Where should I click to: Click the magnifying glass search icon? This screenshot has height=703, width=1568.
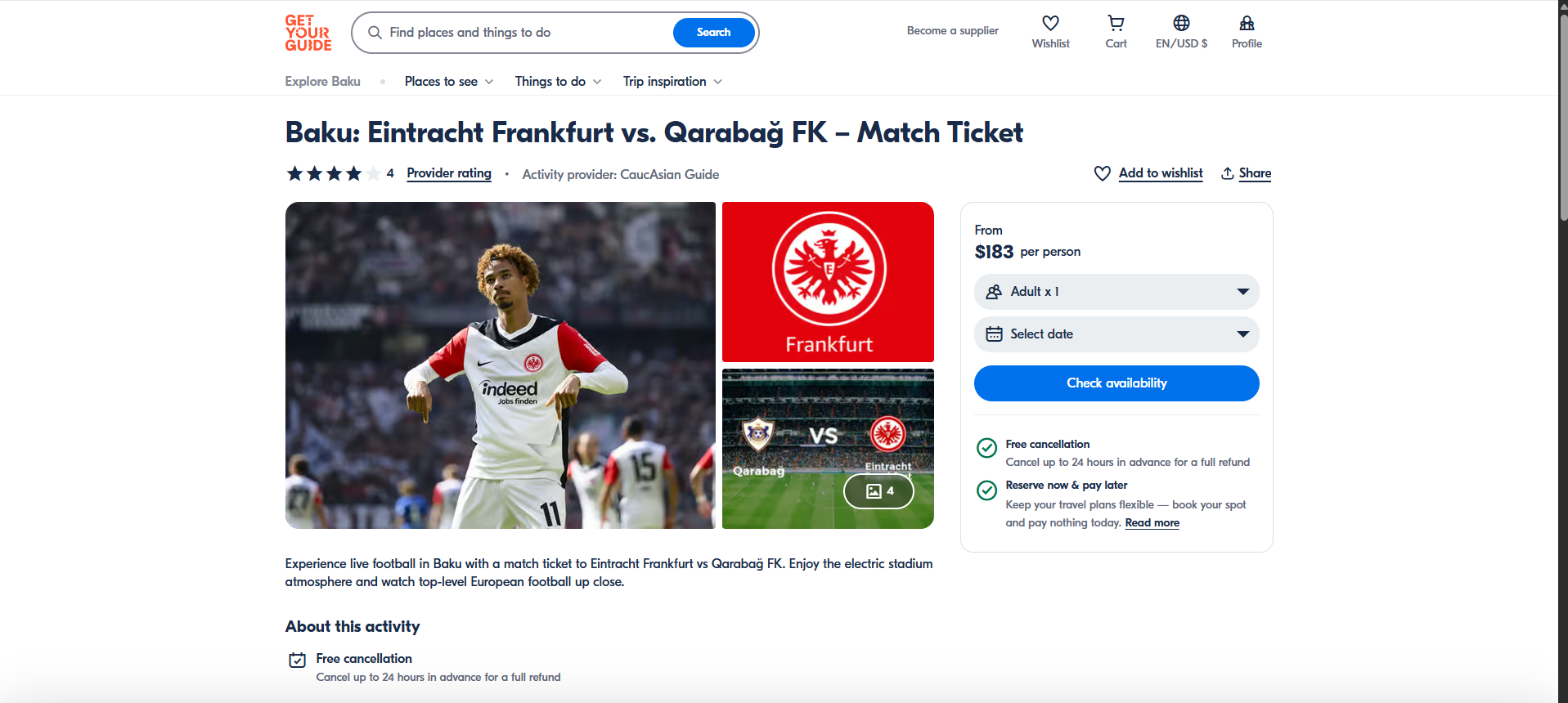point(375,33)
